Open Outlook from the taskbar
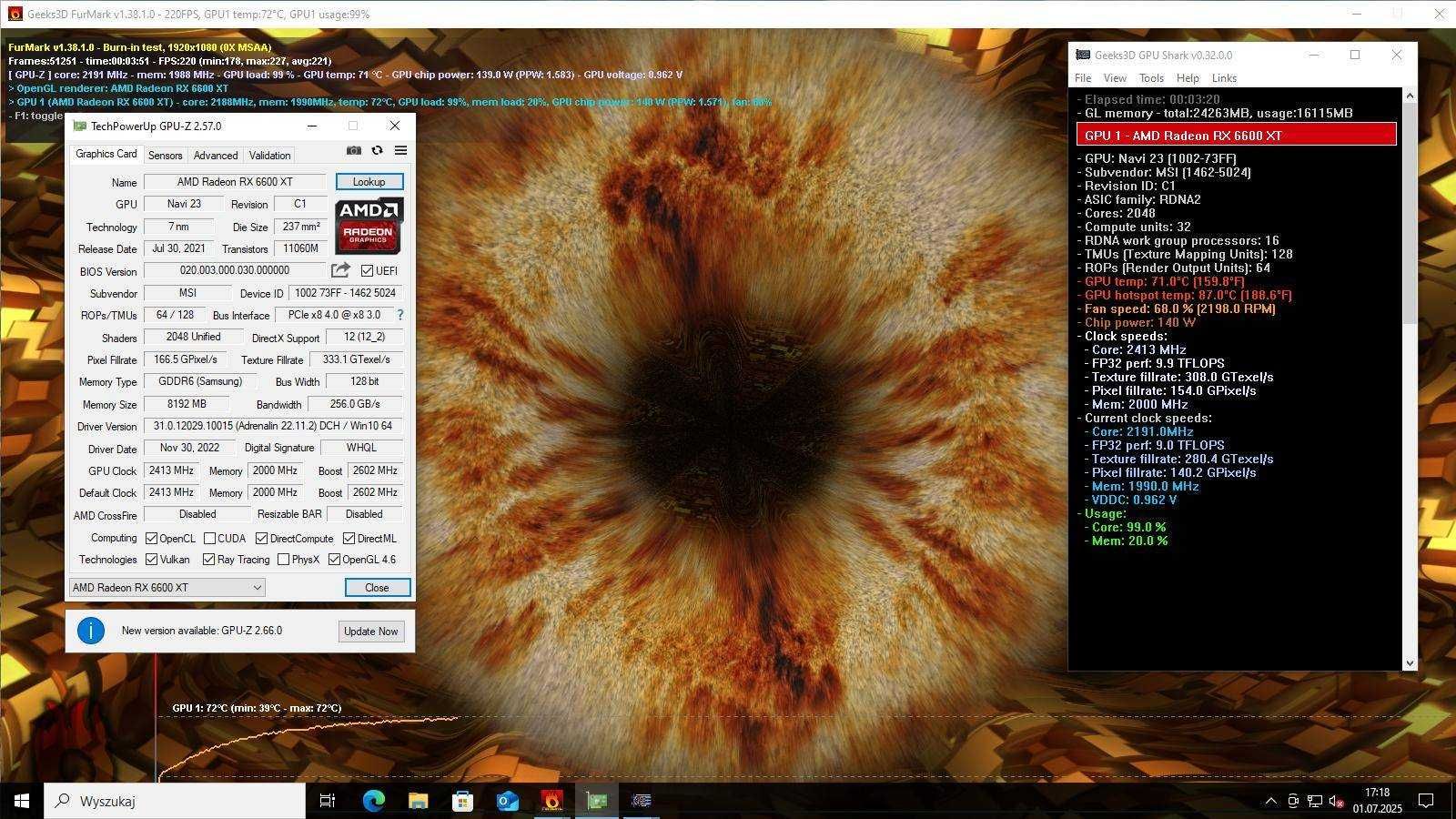 (507, 801)
